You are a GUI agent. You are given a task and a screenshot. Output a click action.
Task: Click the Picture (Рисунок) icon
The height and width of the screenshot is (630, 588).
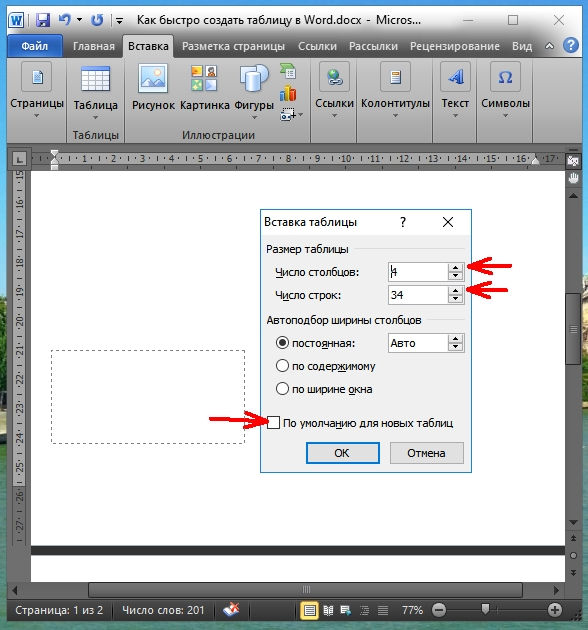point(153,78)
